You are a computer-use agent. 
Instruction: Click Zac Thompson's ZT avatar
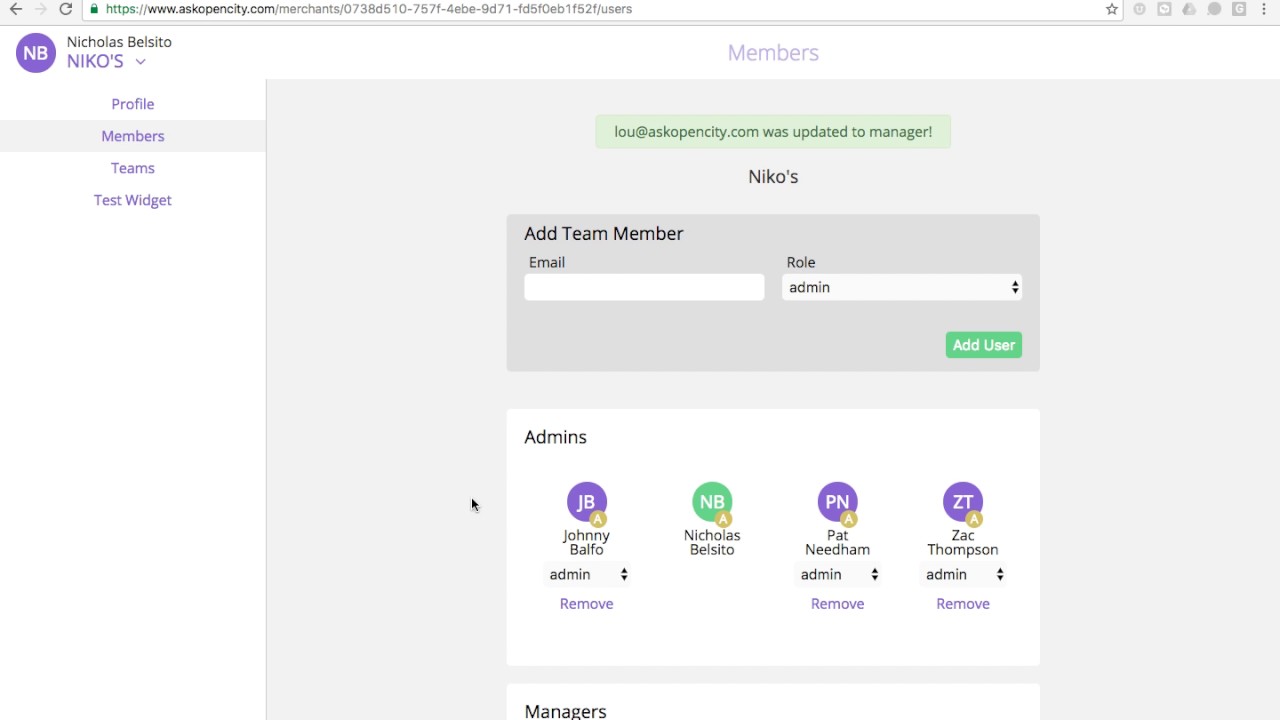tap(963, 502)
